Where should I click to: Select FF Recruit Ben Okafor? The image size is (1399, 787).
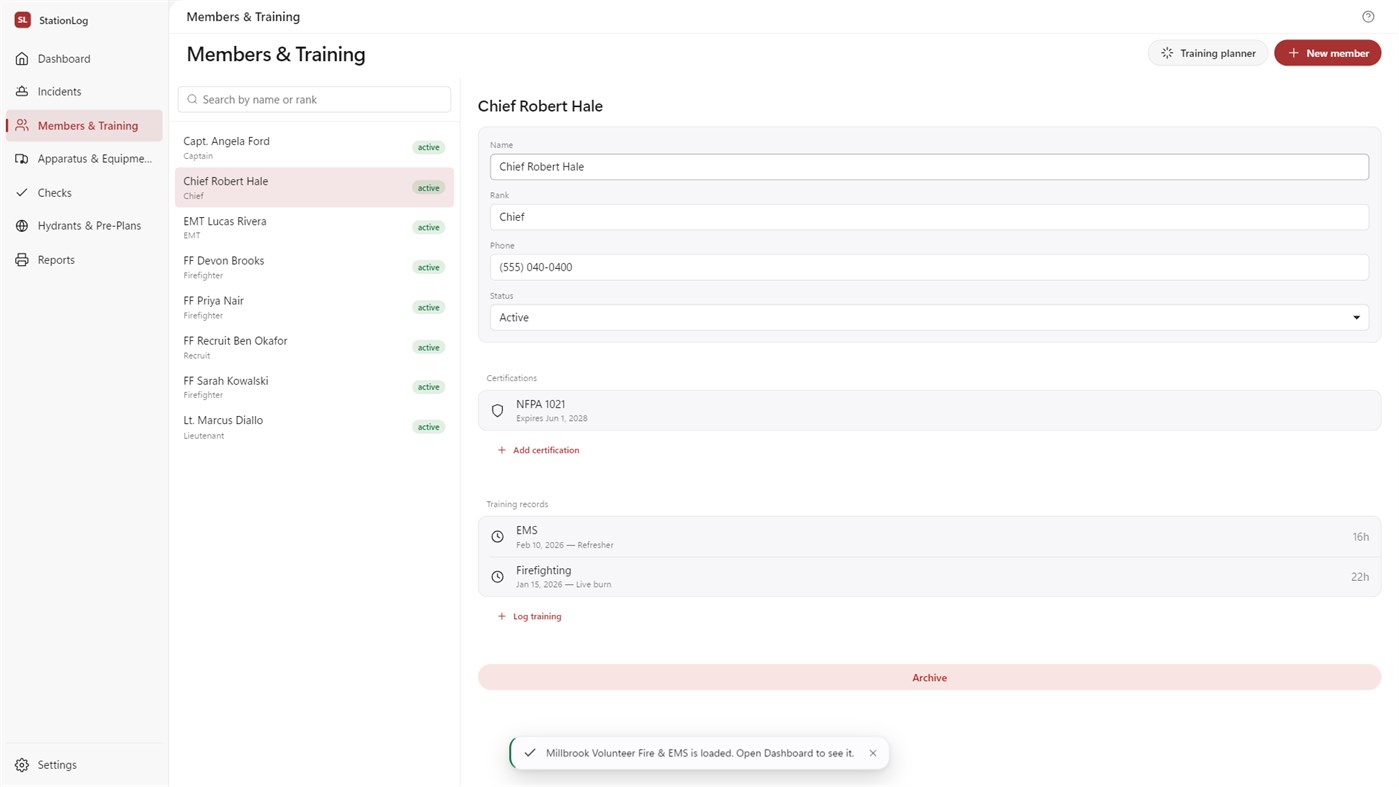coord(314,347)
